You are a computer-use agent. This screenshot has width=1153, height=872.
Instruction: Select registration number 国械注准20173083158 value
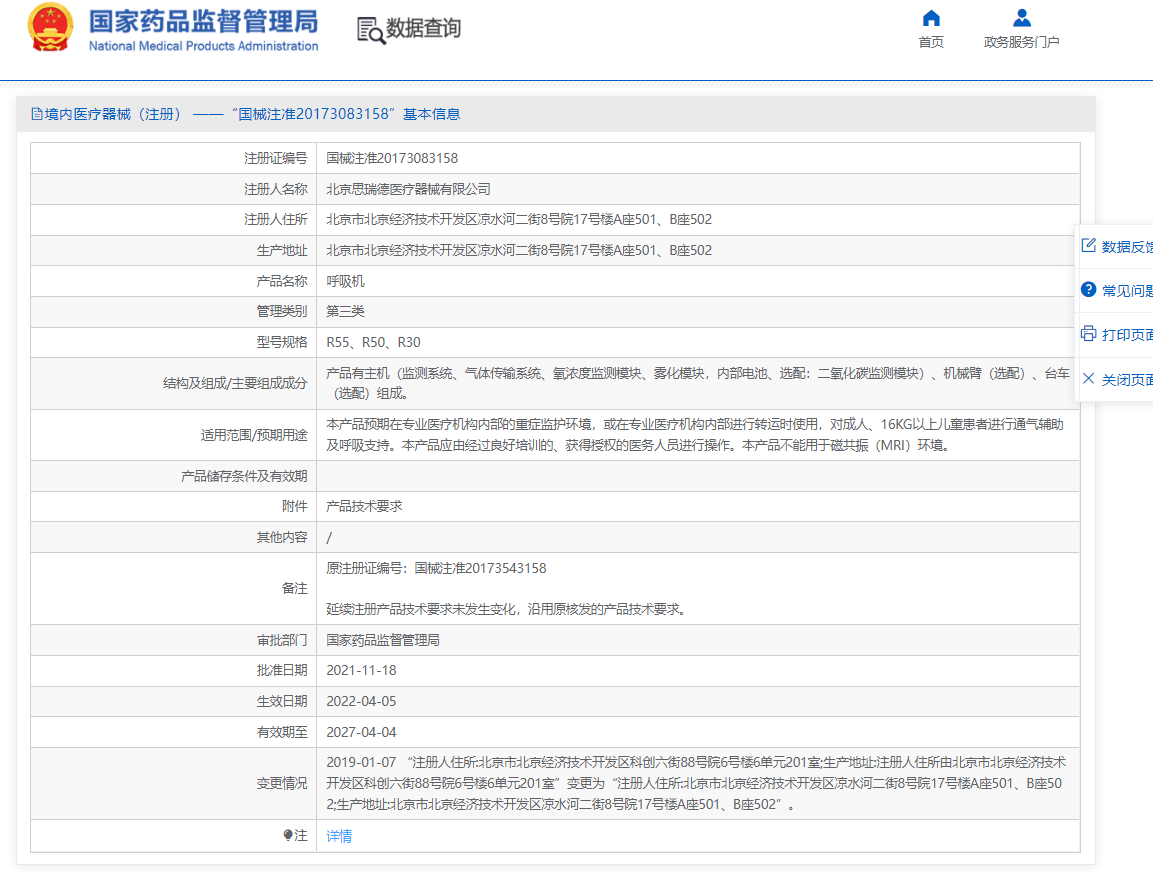392,158
